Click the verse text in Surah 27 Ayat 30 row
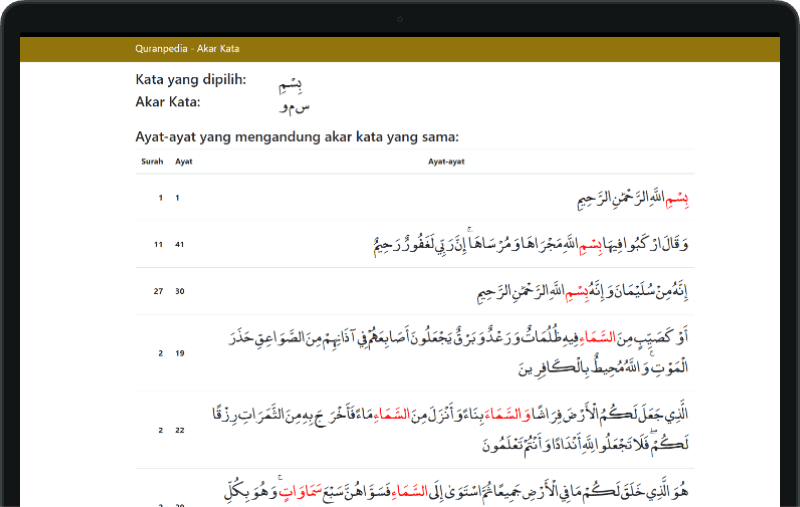The width and height of the screenshot is (800, 507). pos(583,292)
